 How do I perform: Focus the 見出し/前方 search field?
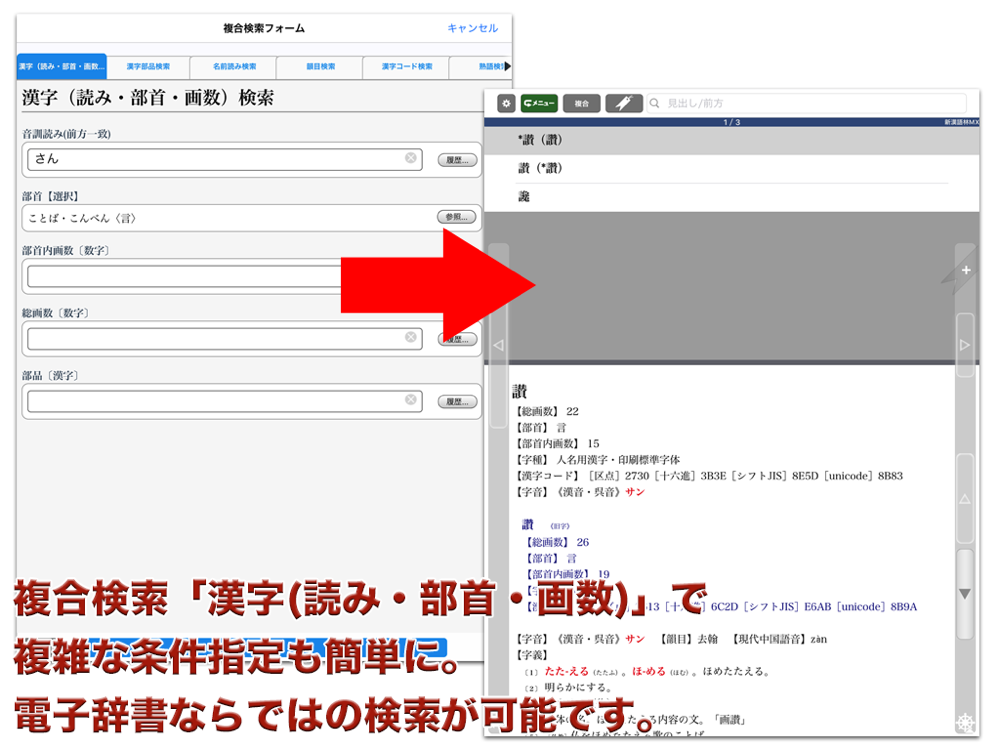807,103
